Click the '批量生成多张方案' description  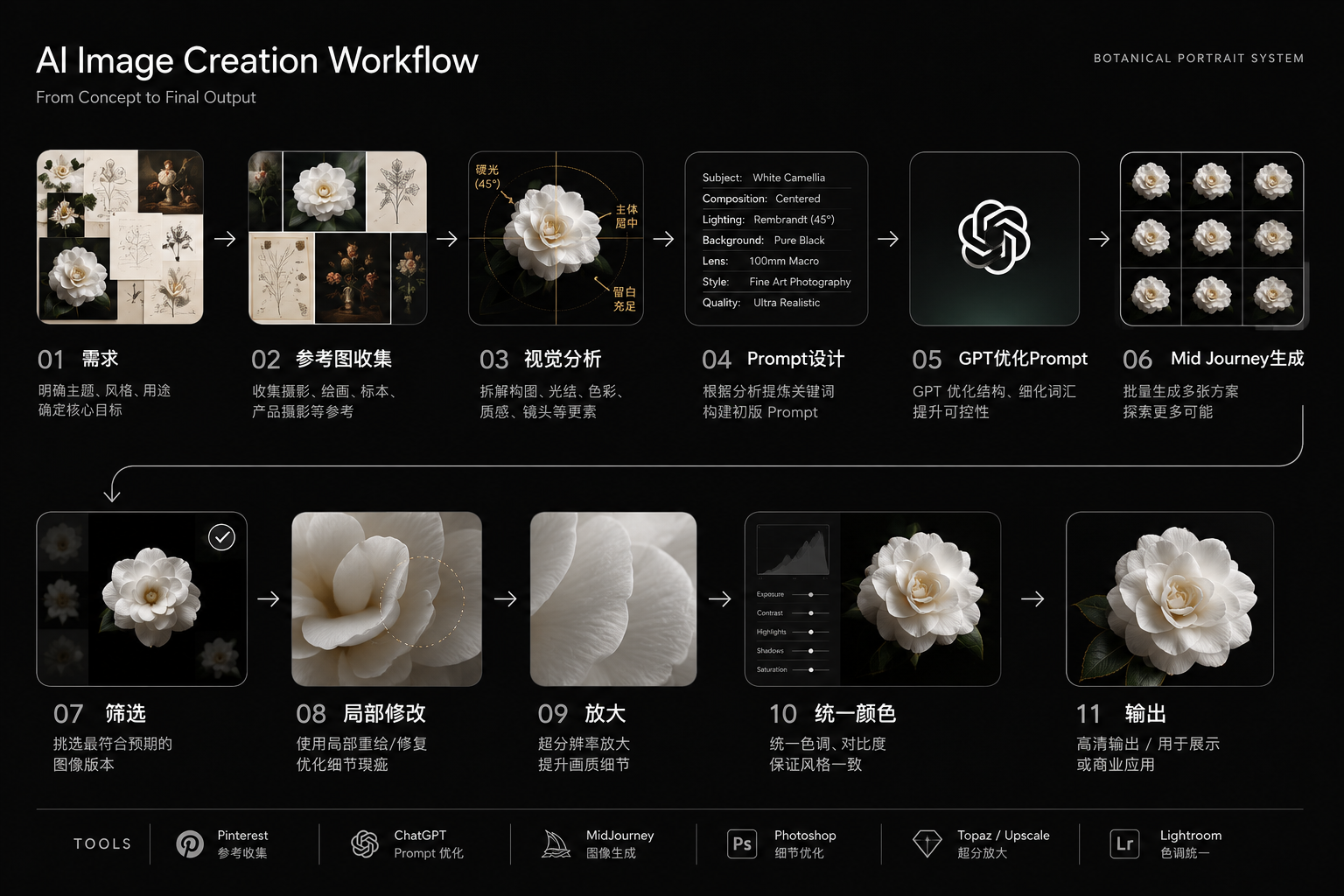(1181, 391)
